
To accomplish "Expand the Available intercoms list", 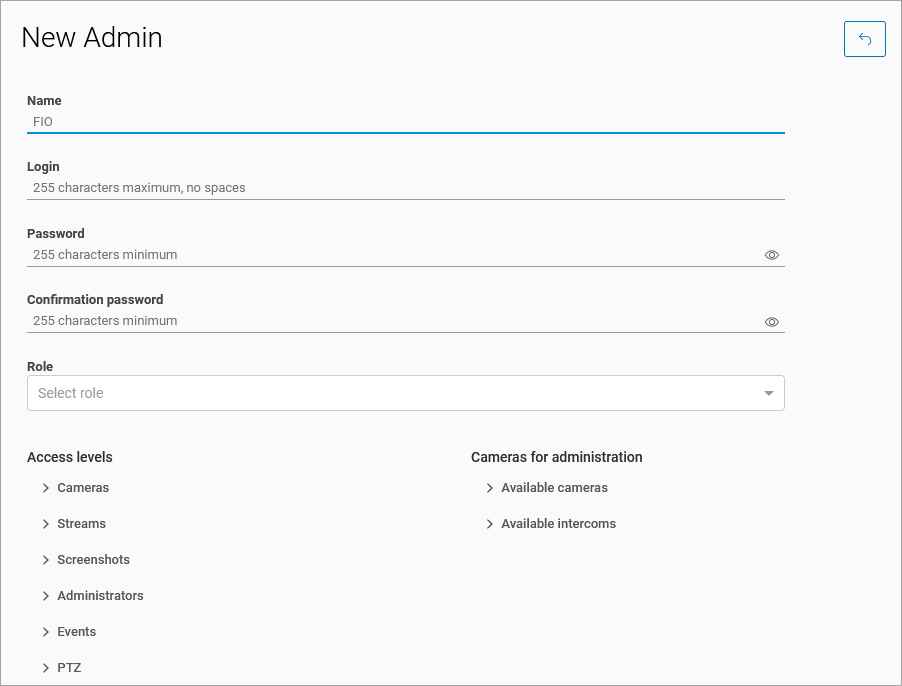I will pyautogui.click(x=490, y=524).
